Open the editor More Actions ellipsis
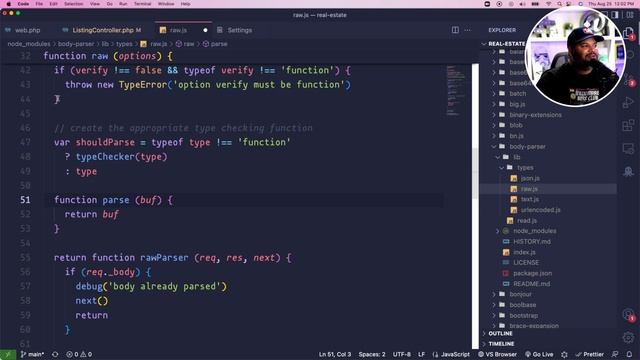Viewport: 640px width, 360px height. [467, 30]
